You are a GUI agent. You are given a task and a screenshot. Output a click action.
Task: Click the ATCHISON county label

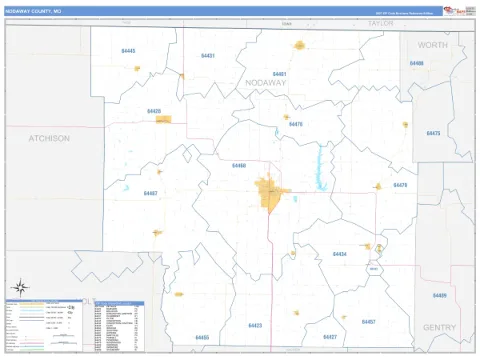click(49, 138)
